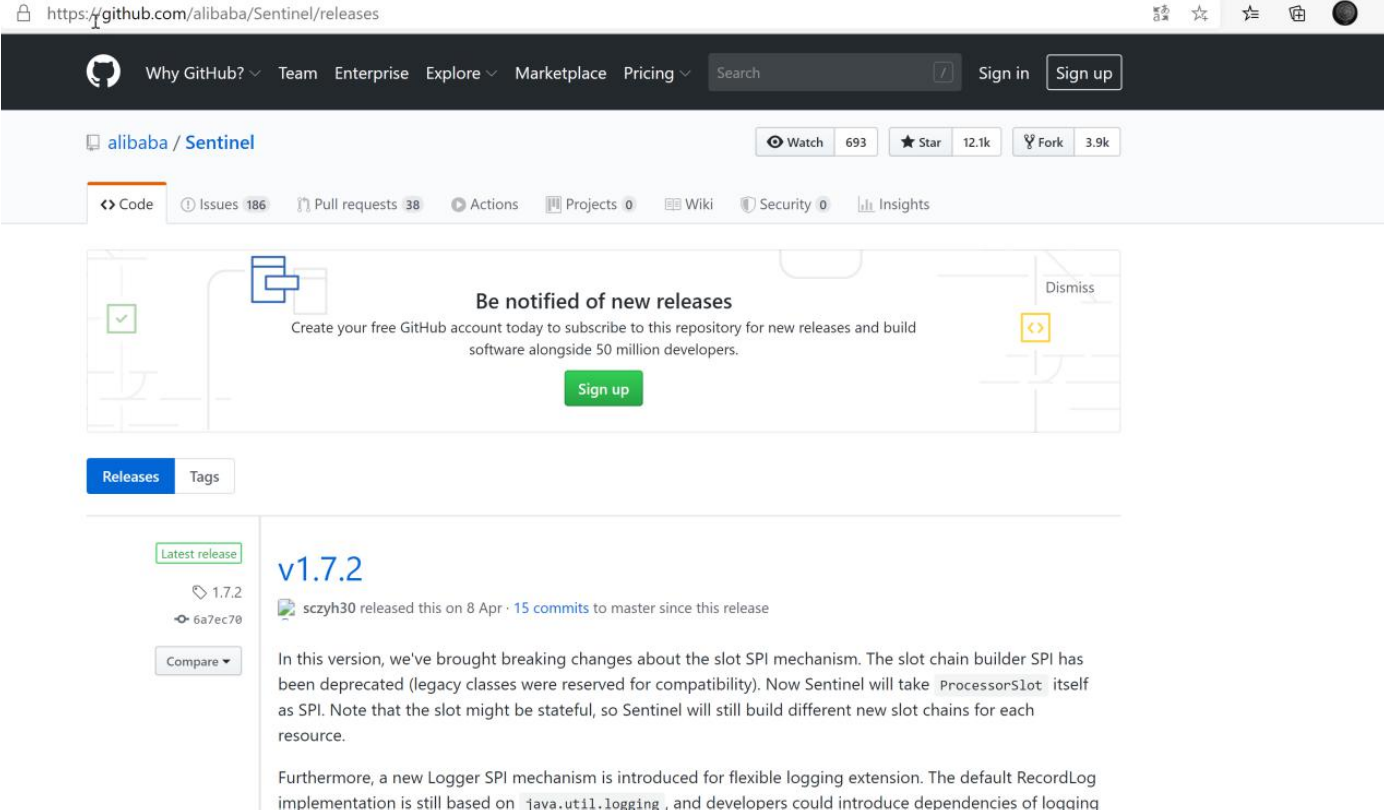Viewport: 1384px width, 810px height.
Task: Open the sczyh30 user profile link
Action: [329, 608]
